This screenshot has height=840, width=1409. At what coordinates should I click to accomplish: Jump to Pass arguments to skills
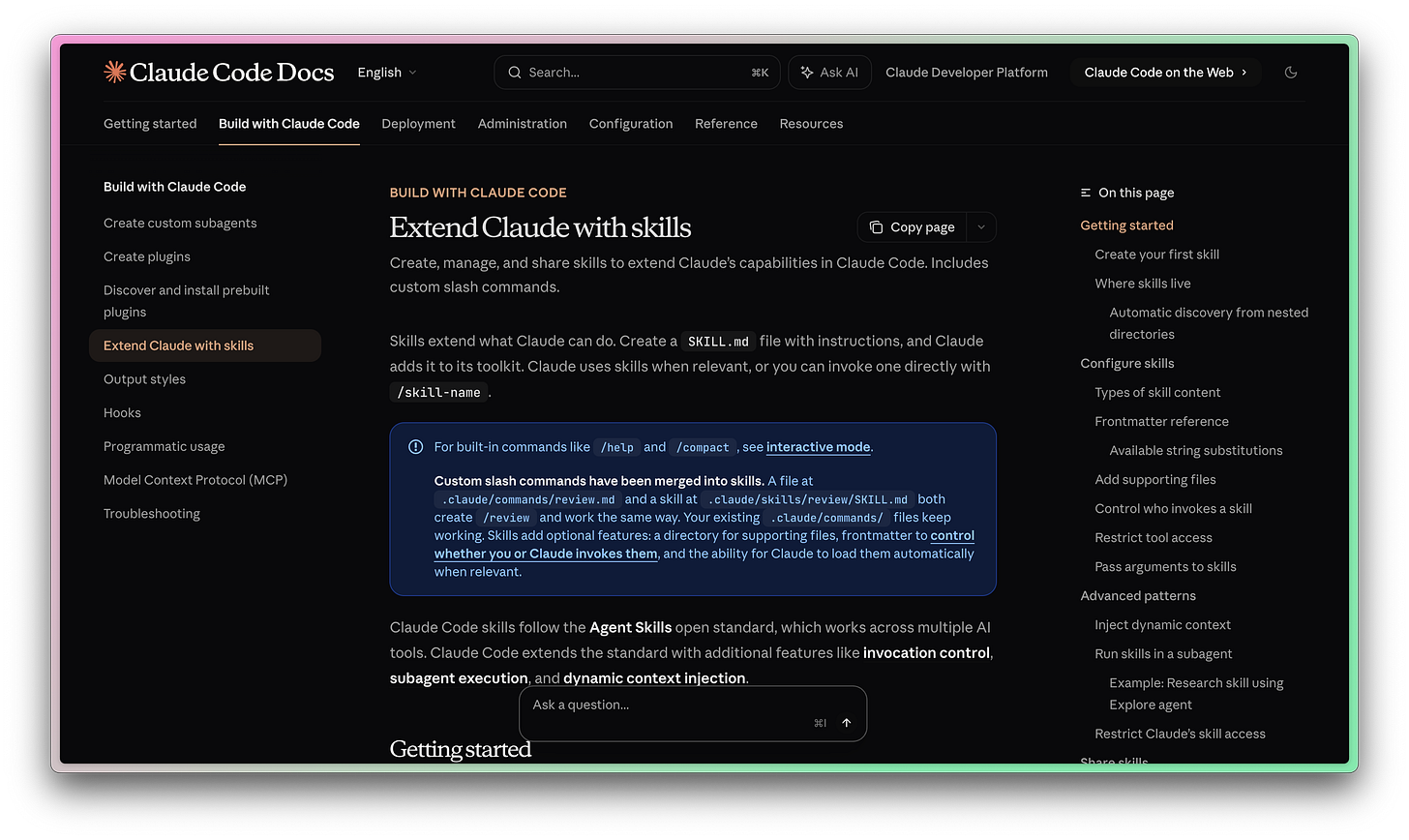click(x=1165, y=567)
